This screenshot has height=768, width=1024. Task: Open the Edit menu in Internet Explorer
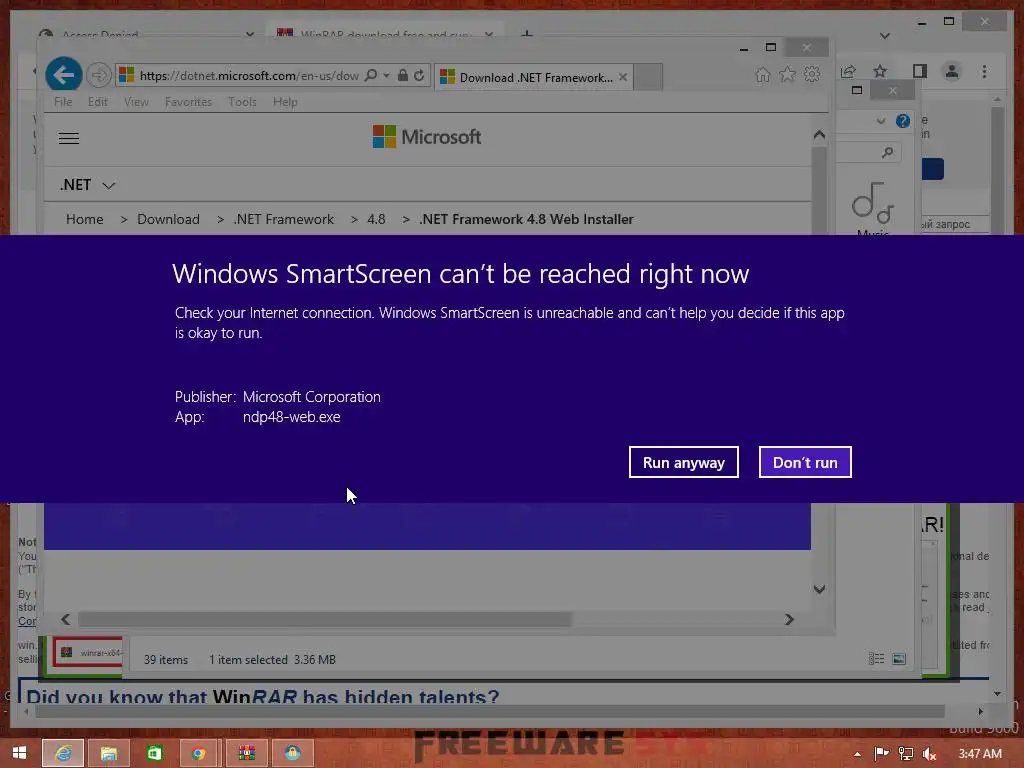click(x=97, y=102)
